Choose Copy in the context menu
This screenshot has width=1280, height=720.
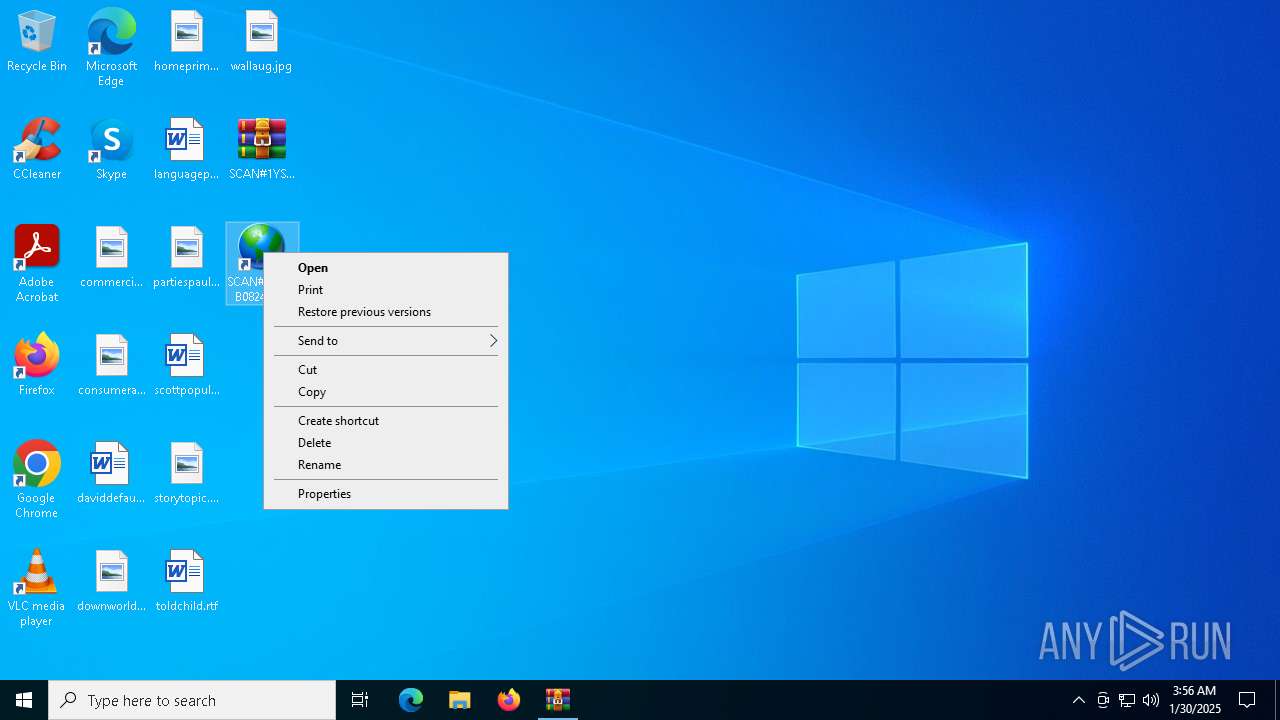click(x=386, y=392)
